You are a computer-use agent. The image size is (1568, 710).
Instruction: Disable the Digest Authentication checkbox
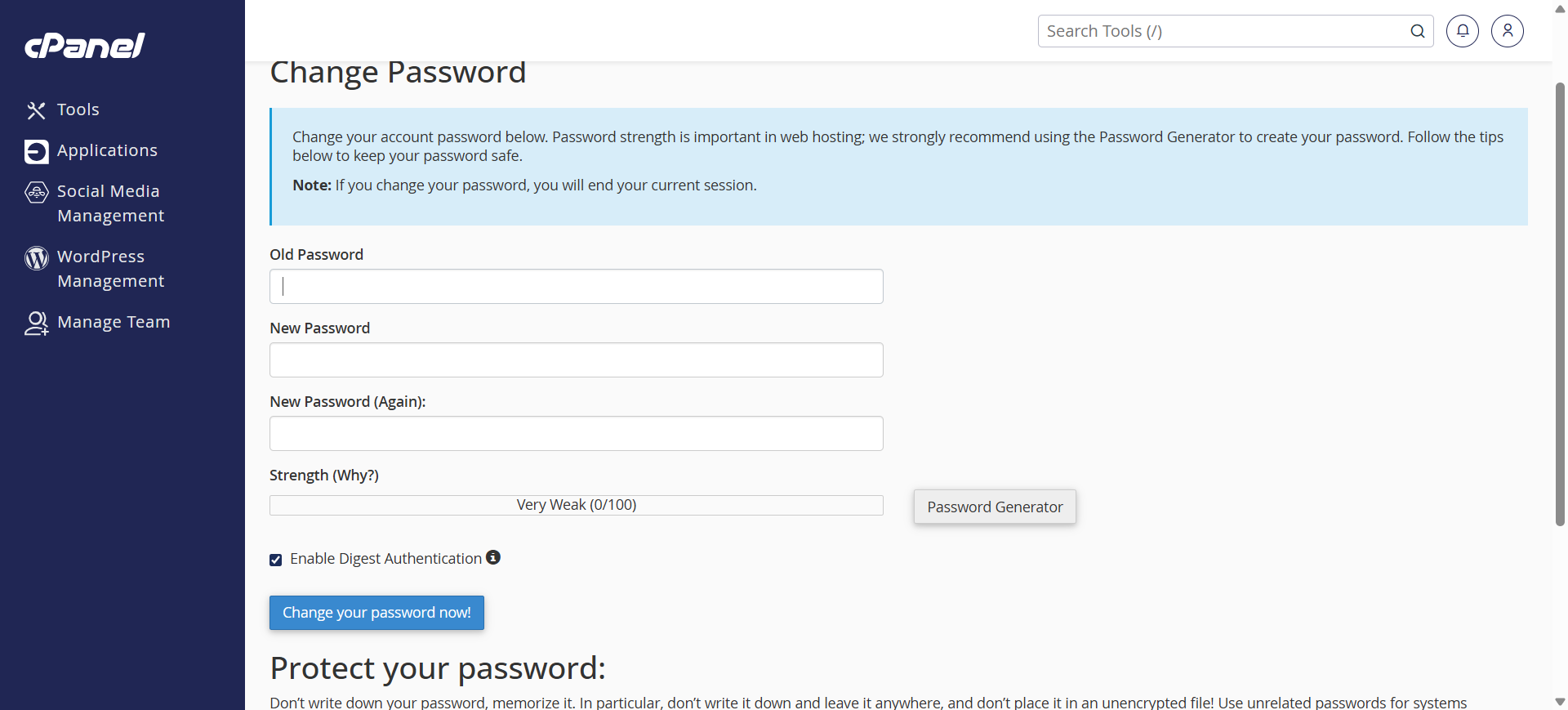click(x=276, y=560)
